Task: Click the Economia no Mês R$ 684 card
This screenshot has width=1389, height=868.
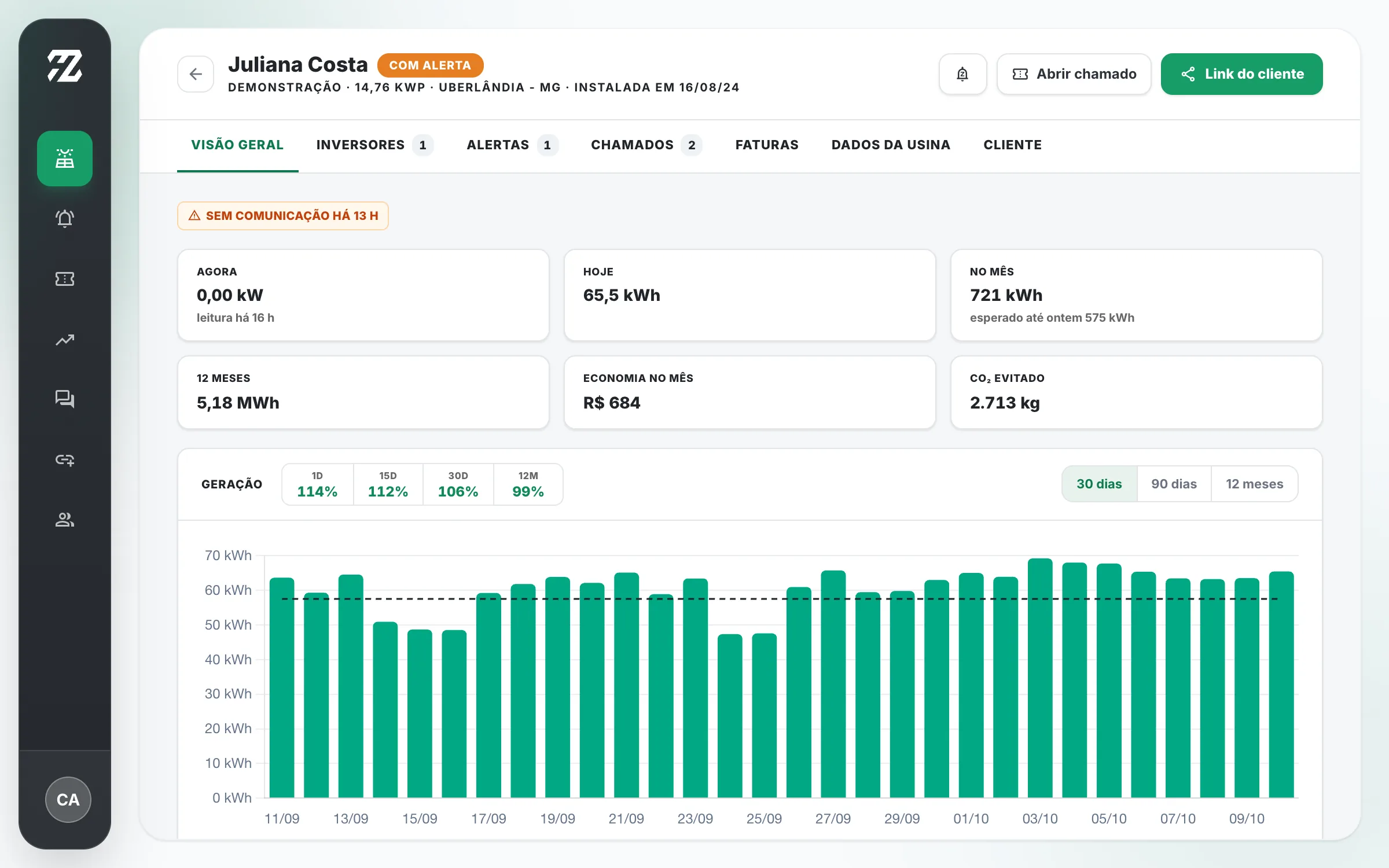Action: (750, 392)
